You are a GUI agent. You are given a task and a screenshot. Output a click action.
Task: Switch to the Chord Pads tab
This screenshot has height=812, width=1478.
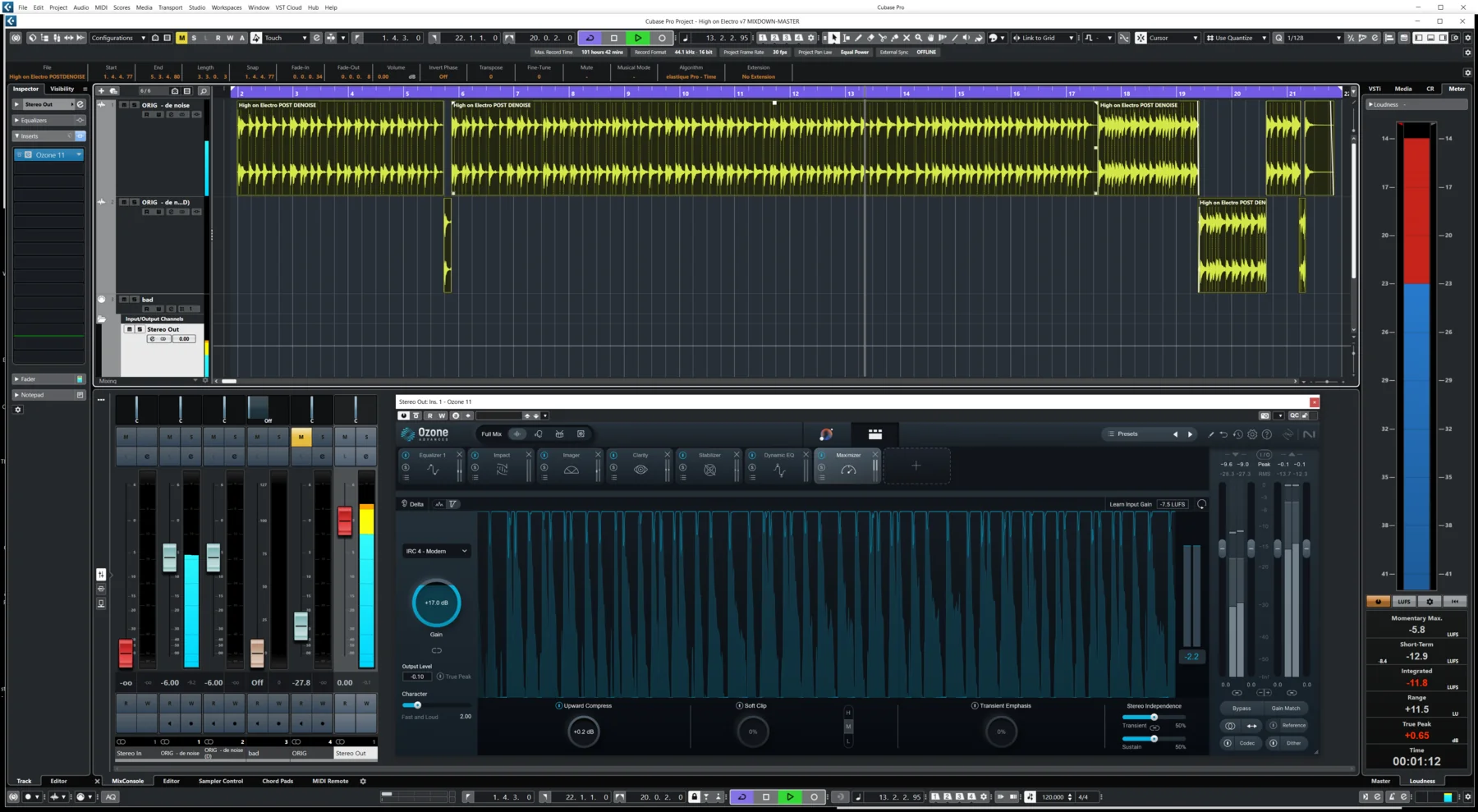(278, 781)
